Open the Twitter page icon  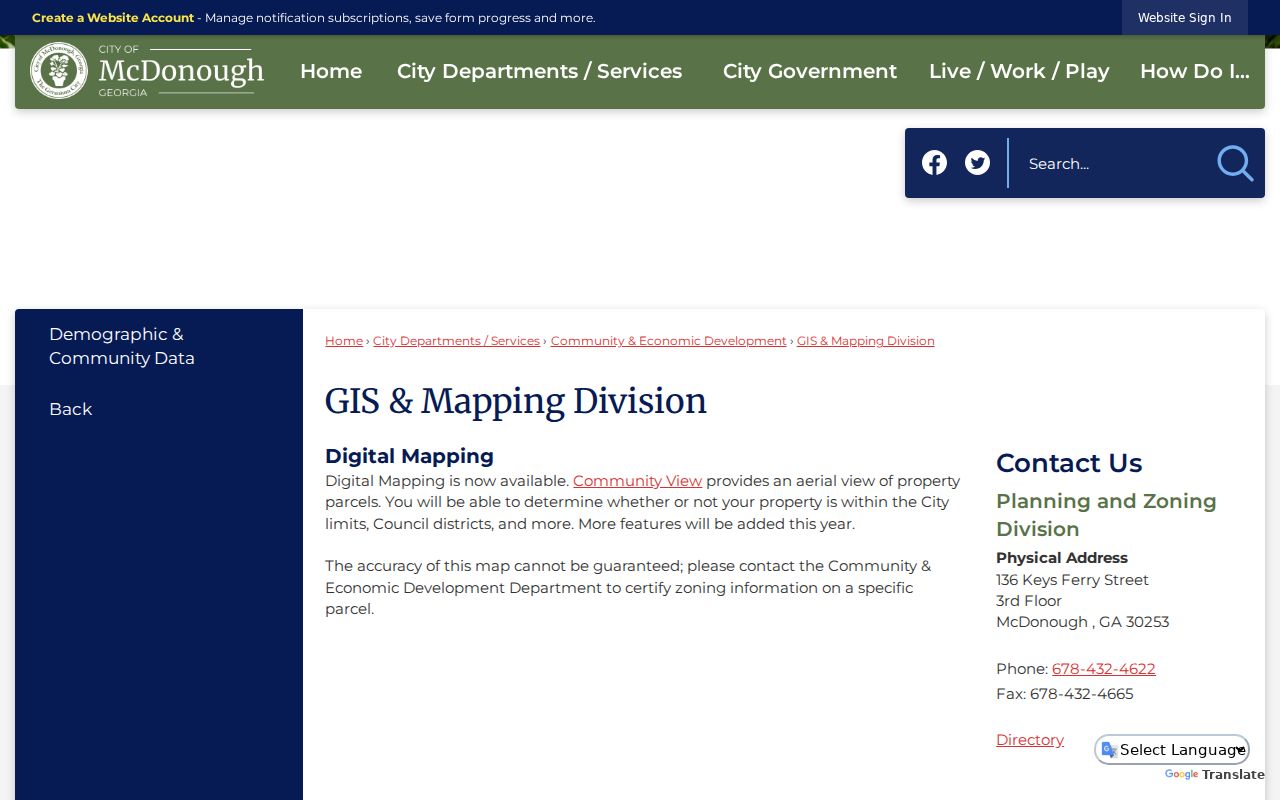pos(977,163)
